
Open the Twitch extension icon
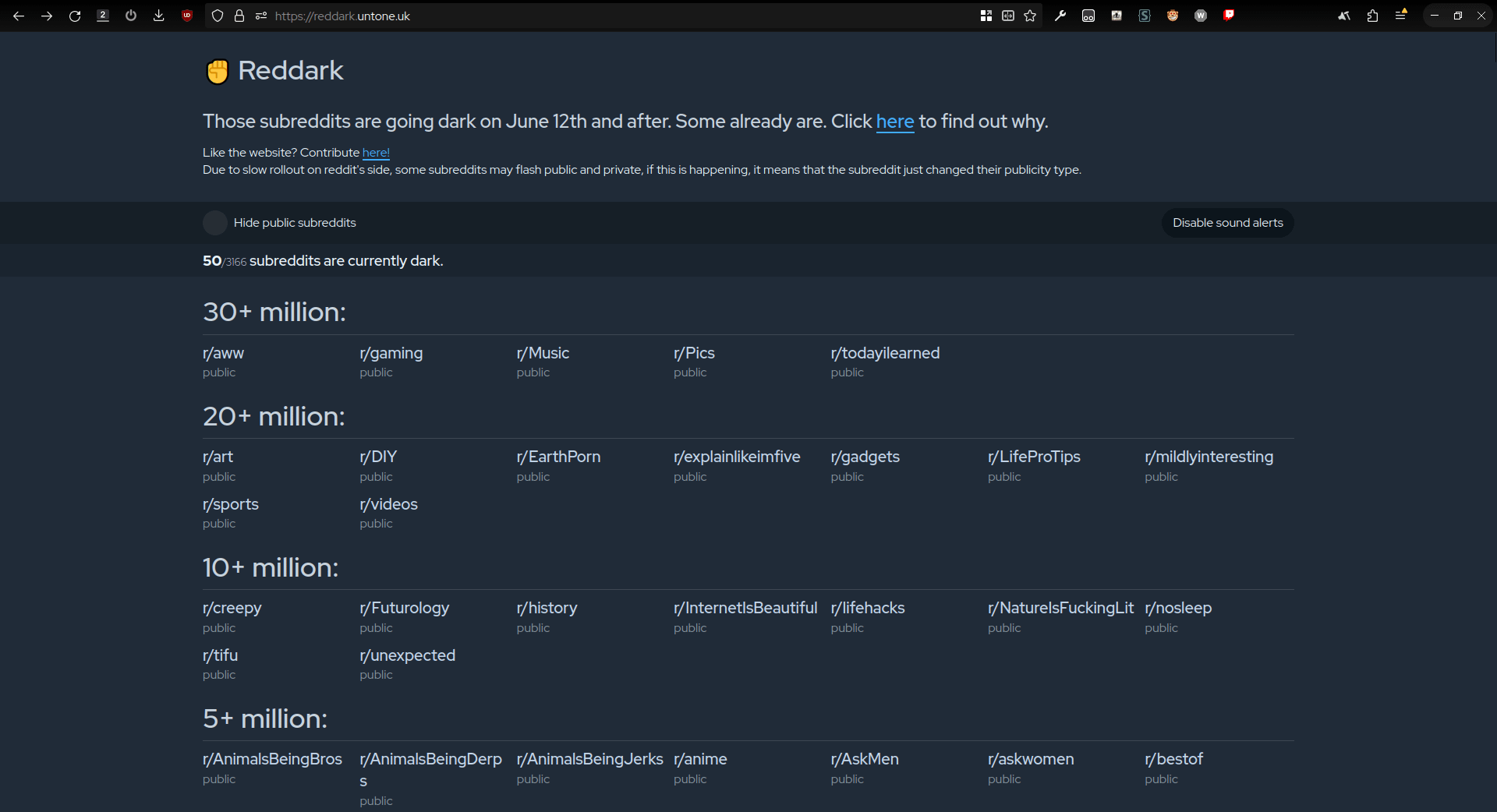point(1229,16)
